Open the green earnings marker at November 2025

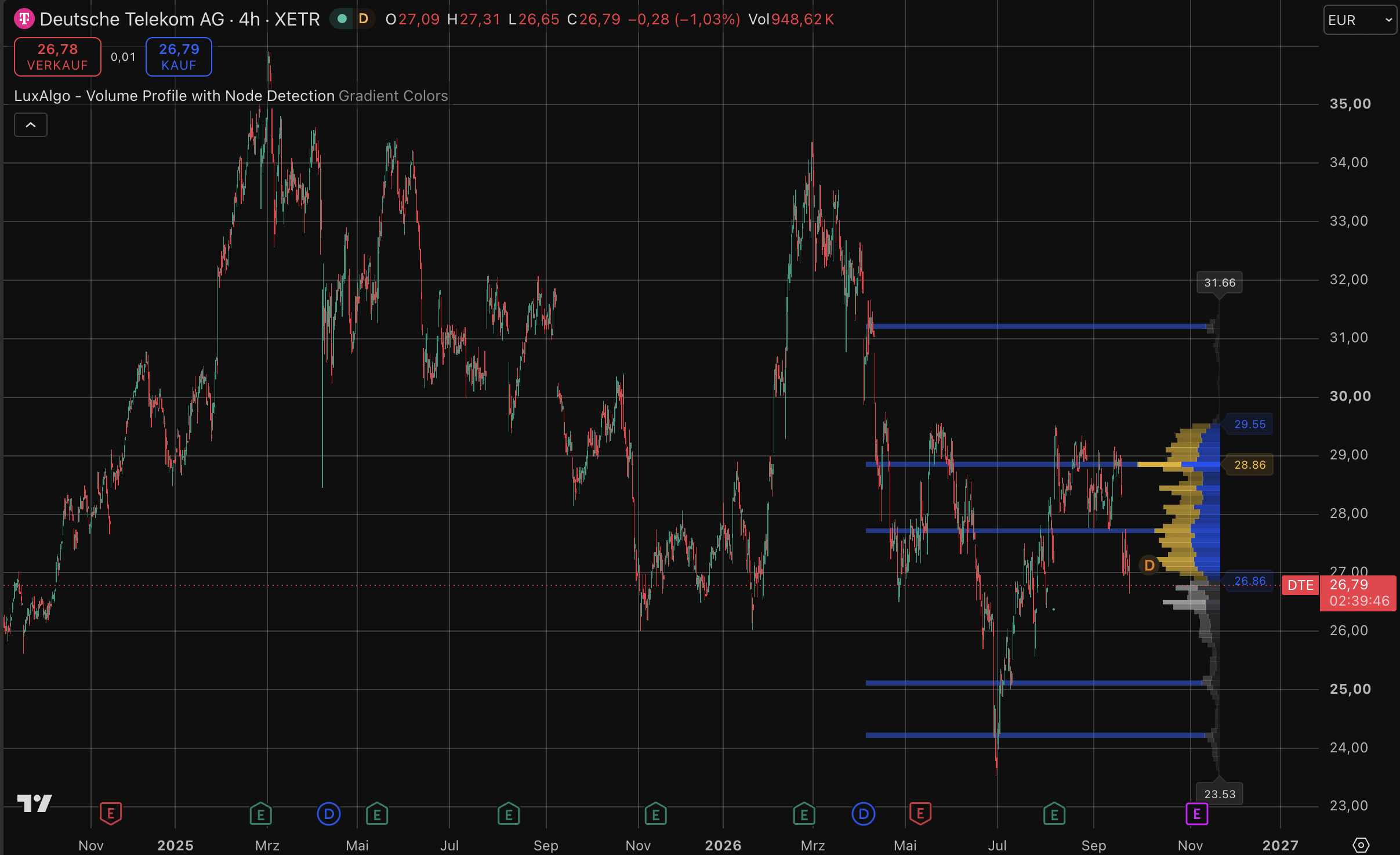point(656,813)
